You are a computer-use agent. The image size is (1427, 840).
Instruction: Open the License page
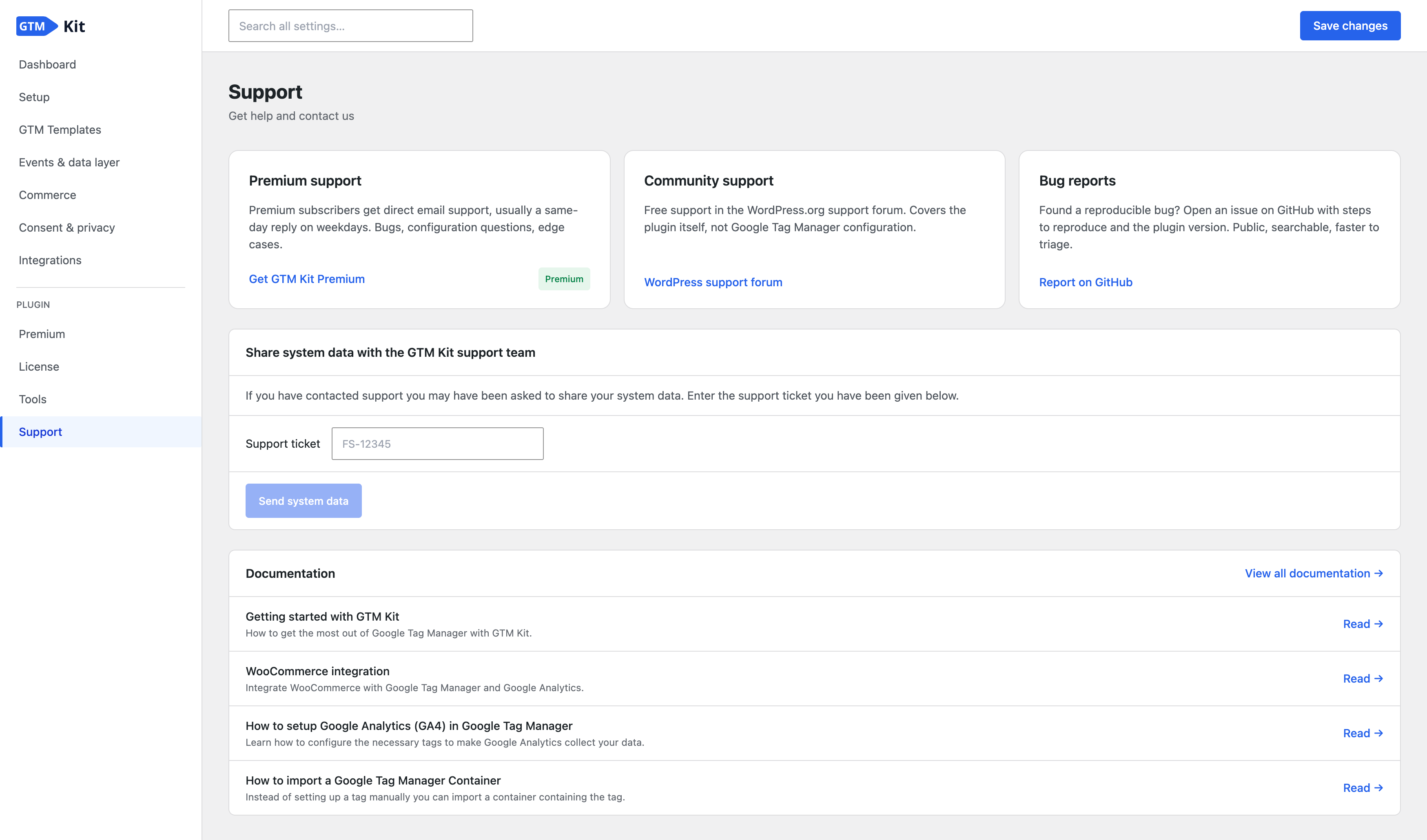pos(39,367)
